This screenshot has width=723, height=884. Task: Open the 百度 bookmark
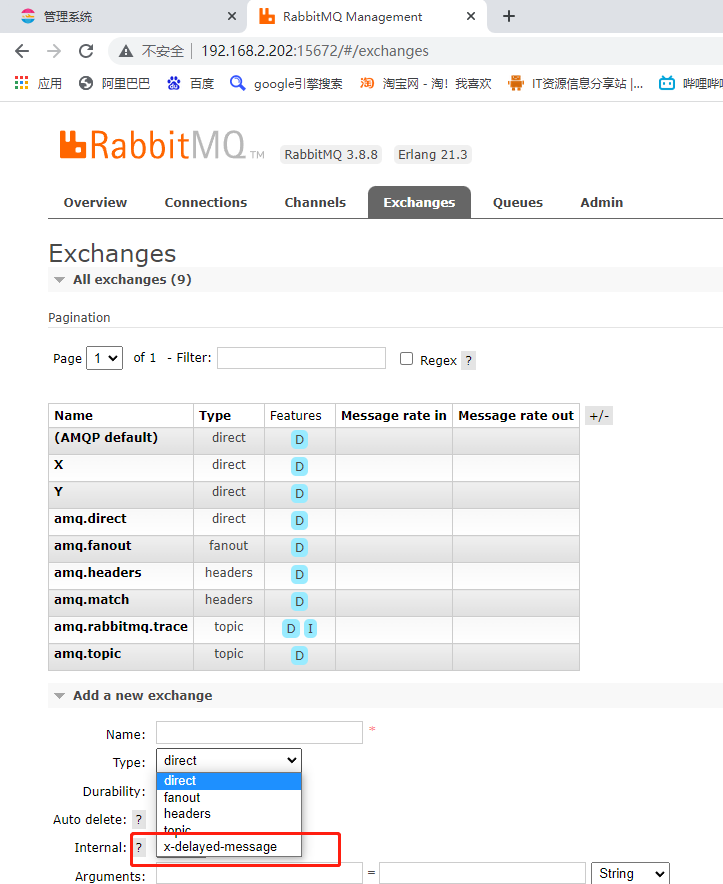tap(191, 83)
